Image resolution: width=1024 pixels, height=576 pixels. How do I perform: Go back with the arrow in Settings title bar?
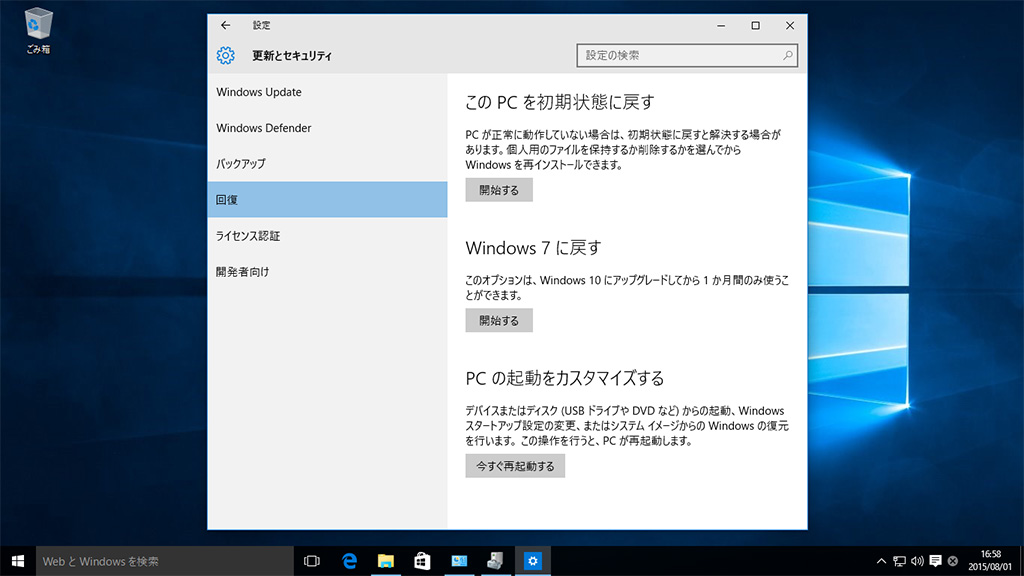pyautogui.click(x=225, y=25)
